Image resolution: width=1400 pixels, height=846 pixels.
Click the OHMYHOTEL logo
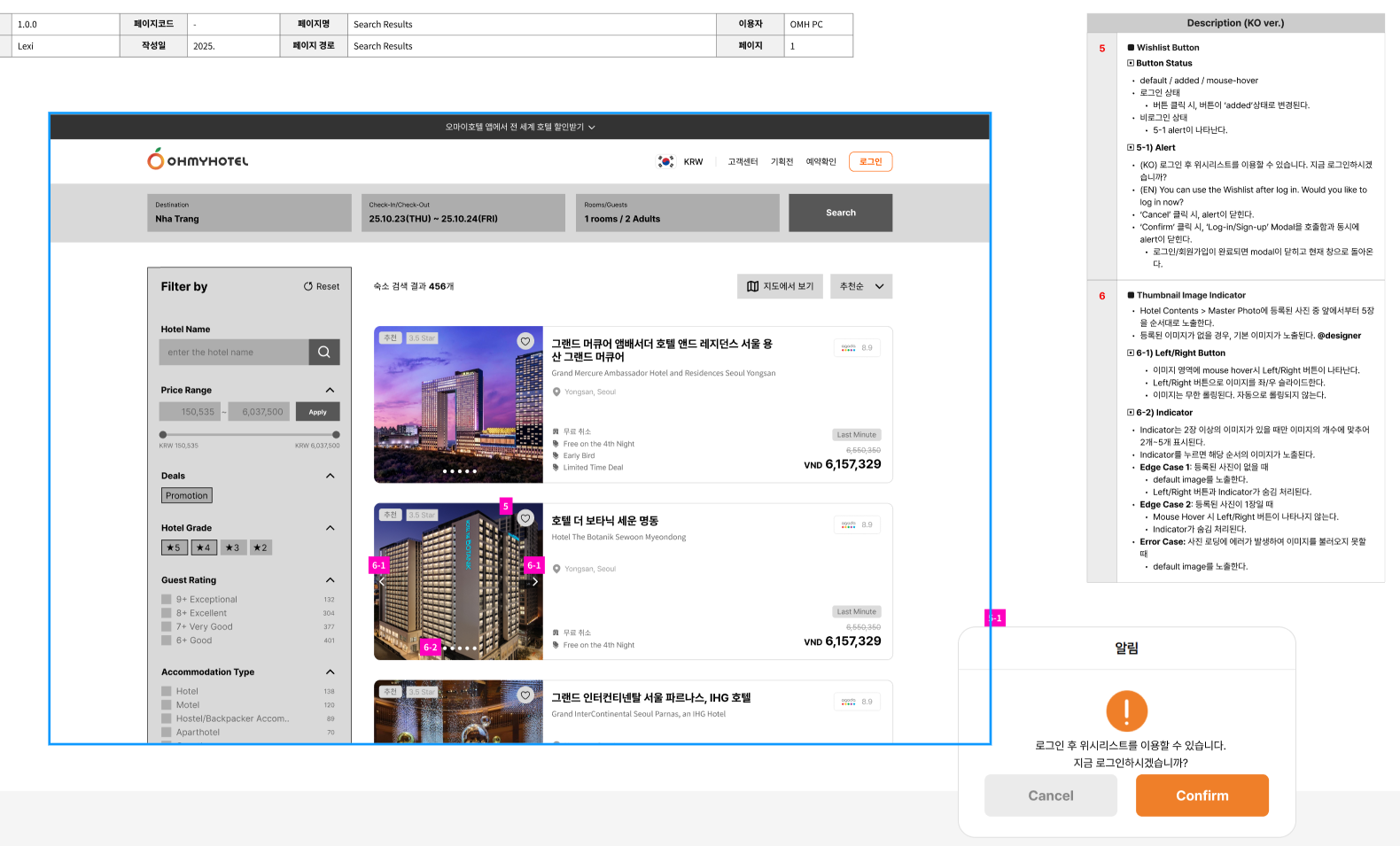pos(198,160)
